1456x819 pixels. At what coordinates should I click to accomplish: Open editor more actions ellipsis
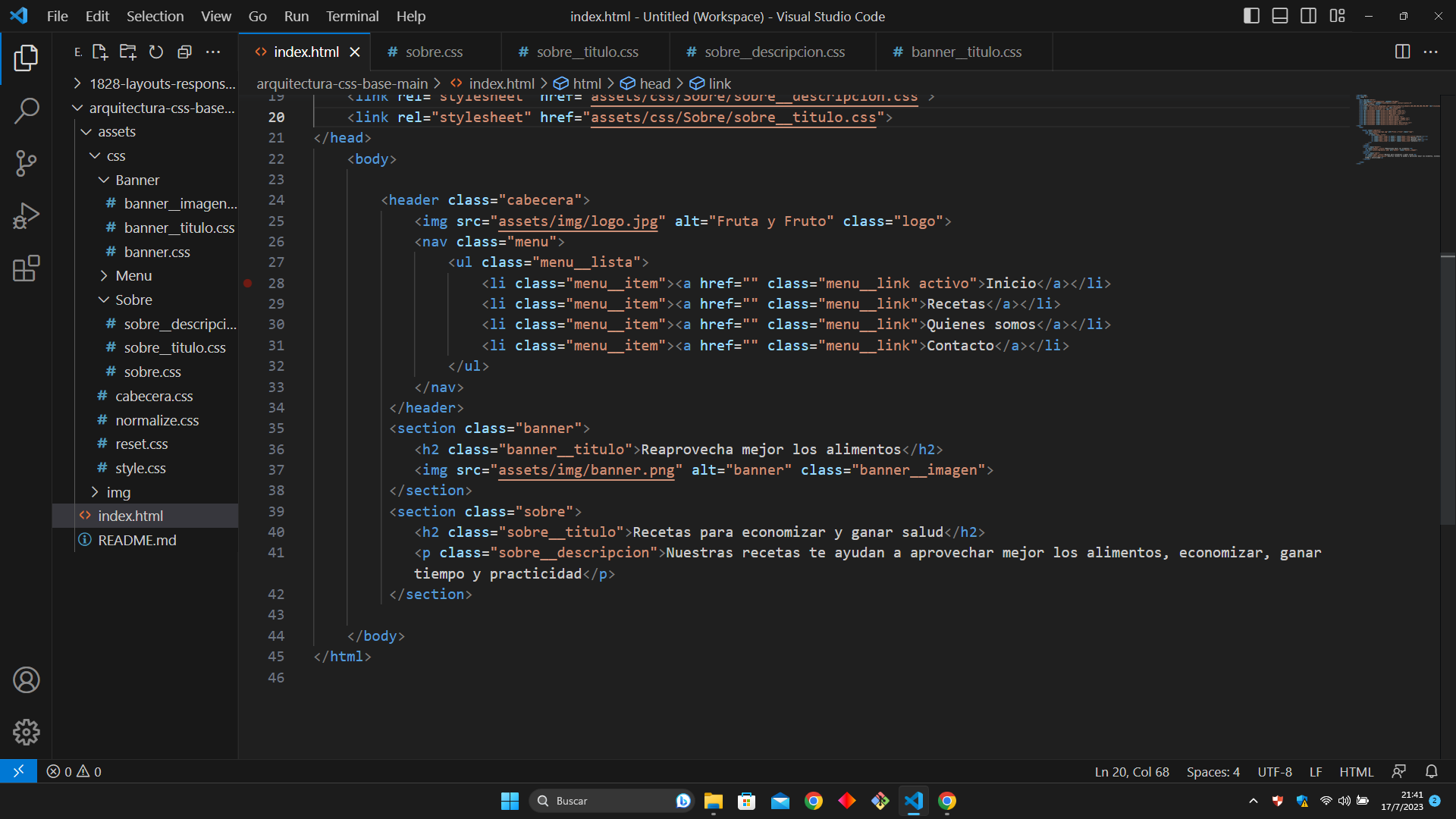(1431, 52)
